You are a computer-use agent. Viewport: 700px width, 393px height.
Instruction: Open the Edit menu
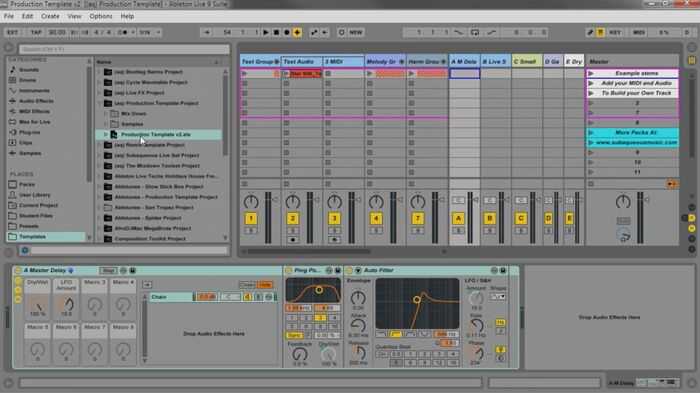(x=27, y=16)
